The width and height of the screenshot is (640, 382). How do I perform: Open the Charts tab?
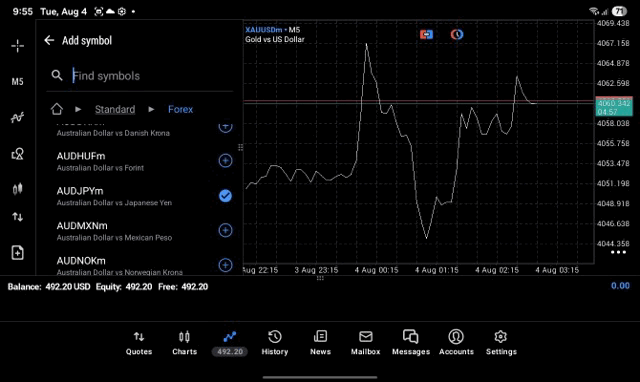(184, 343)
